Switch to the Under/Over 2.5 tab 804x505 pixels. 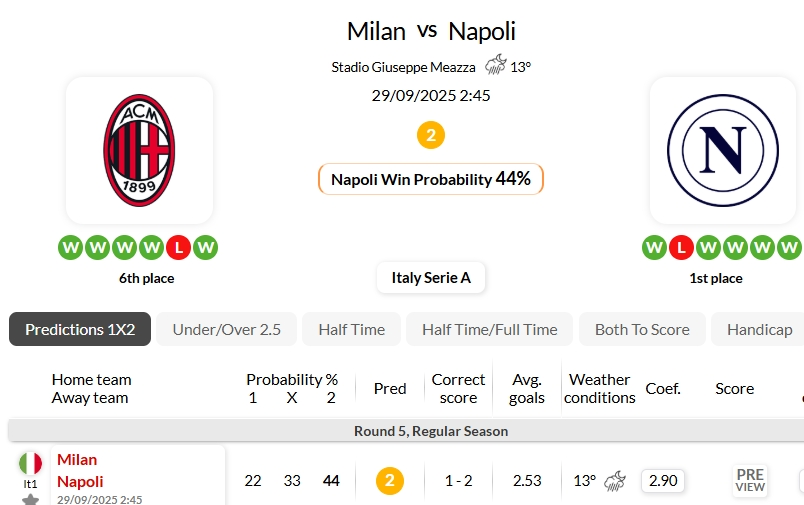227,329
